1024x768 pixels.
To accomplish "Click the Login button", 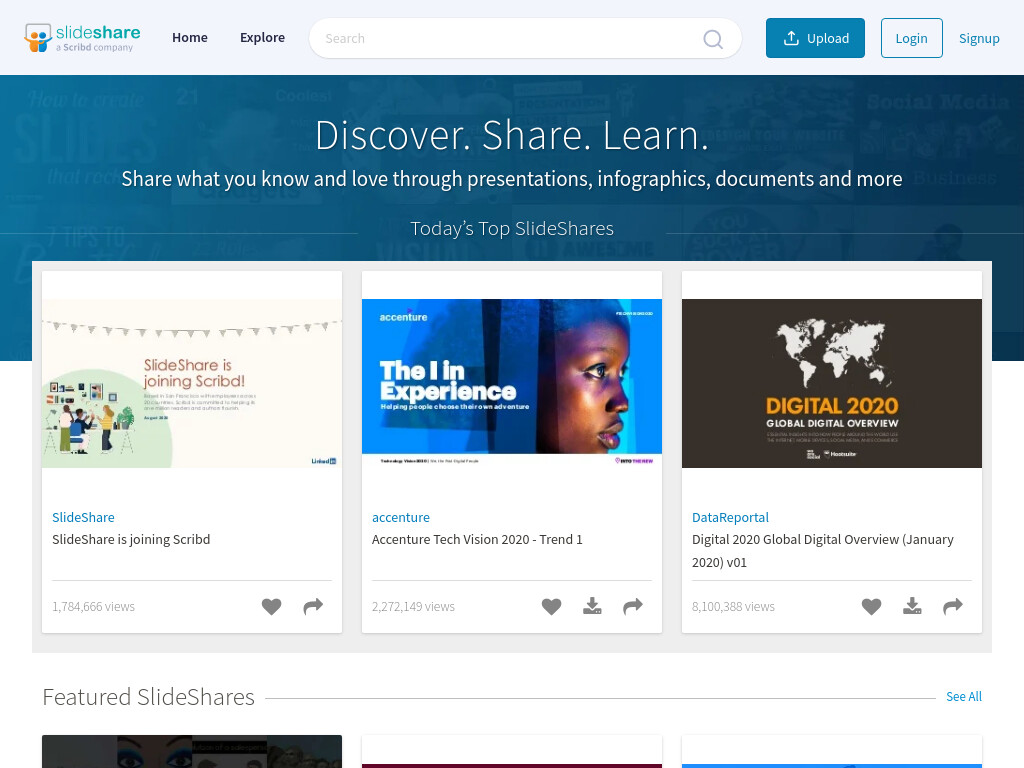I will click(x=911, y=38).
